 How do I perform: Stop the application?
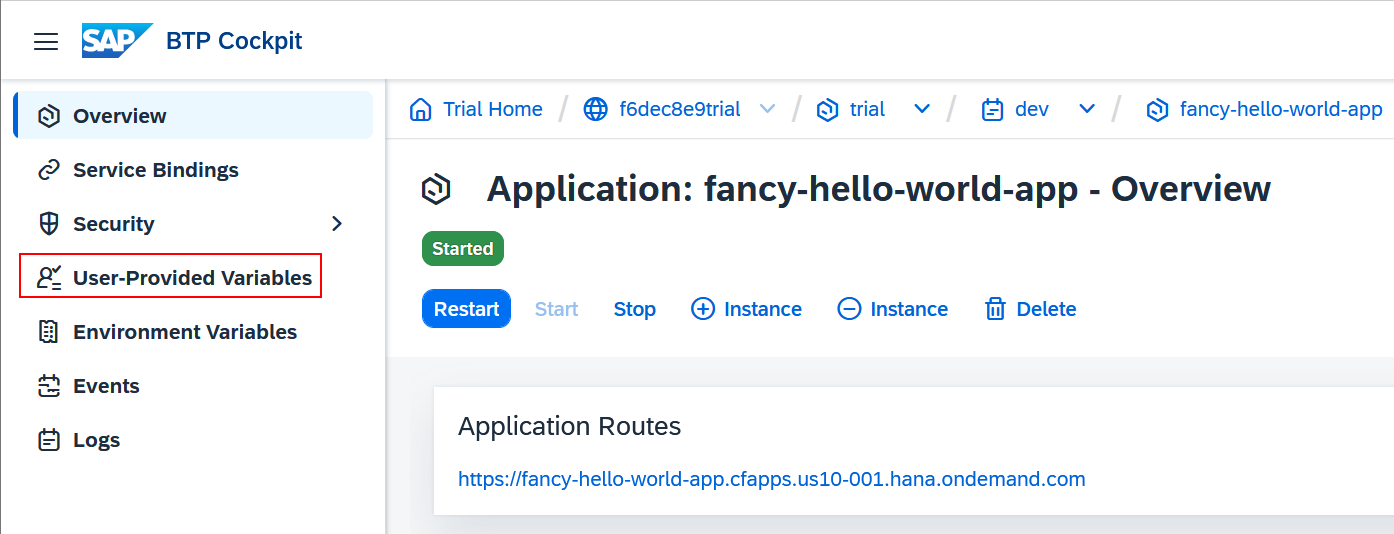click(635, 309)
